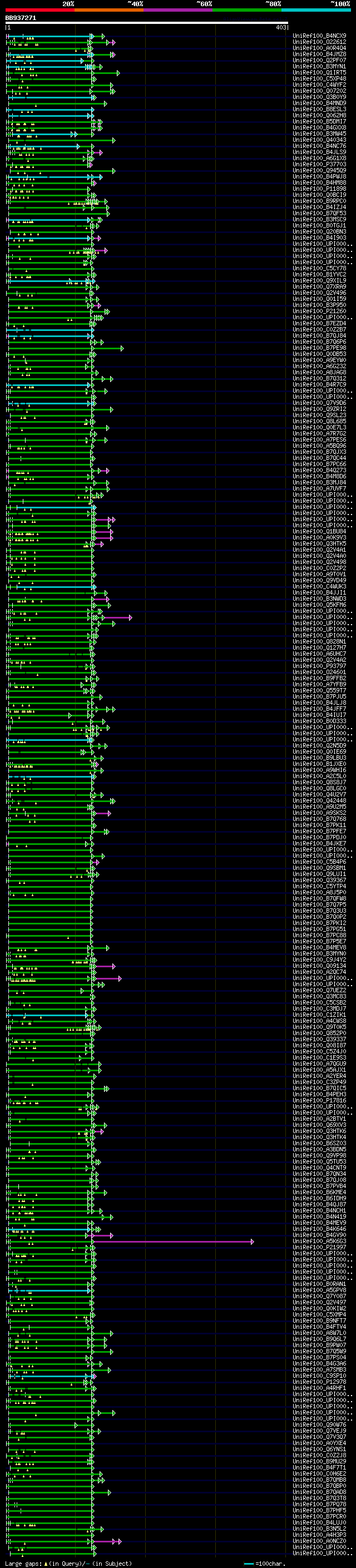Select UniRef100_B0TGJ1 label

point(319,225)
